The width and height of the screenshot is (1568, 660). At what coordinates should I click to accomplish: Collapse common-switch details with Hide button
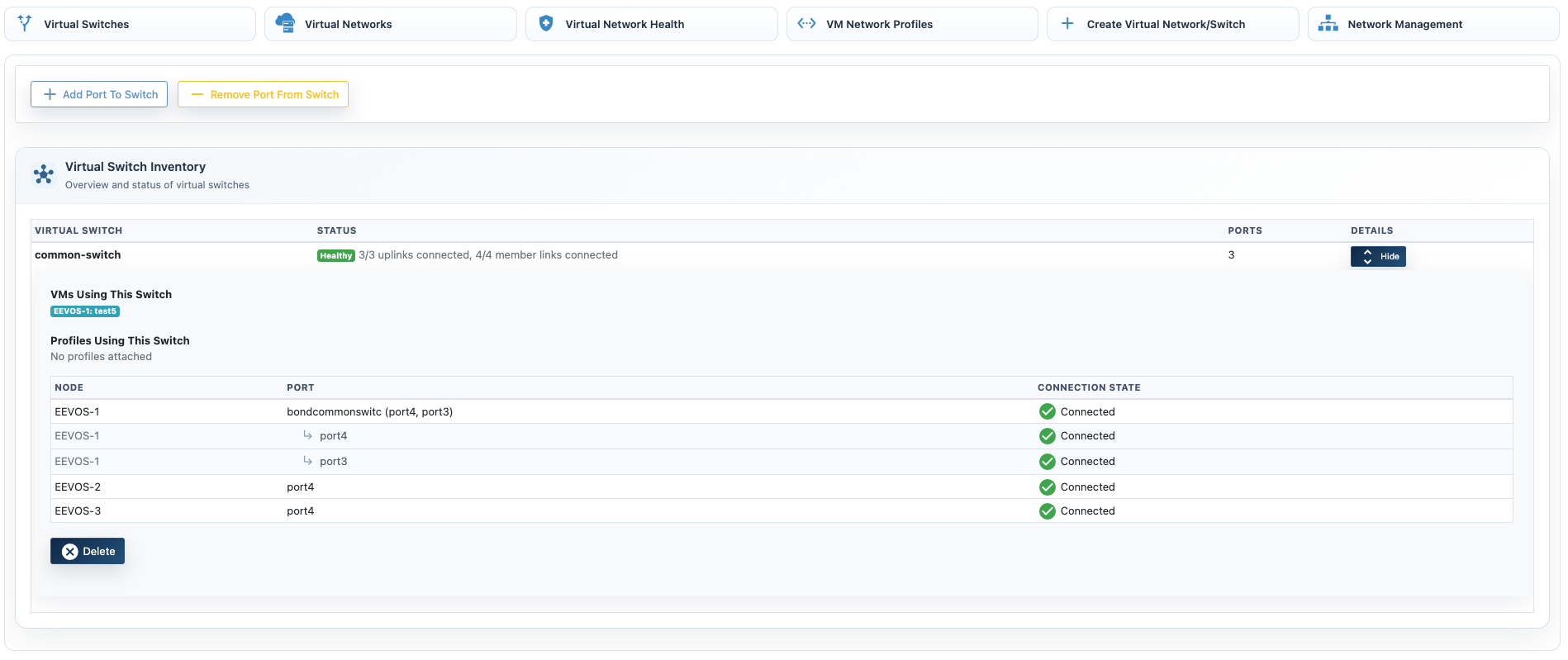pyautogui.click(x=1377, y=256)
